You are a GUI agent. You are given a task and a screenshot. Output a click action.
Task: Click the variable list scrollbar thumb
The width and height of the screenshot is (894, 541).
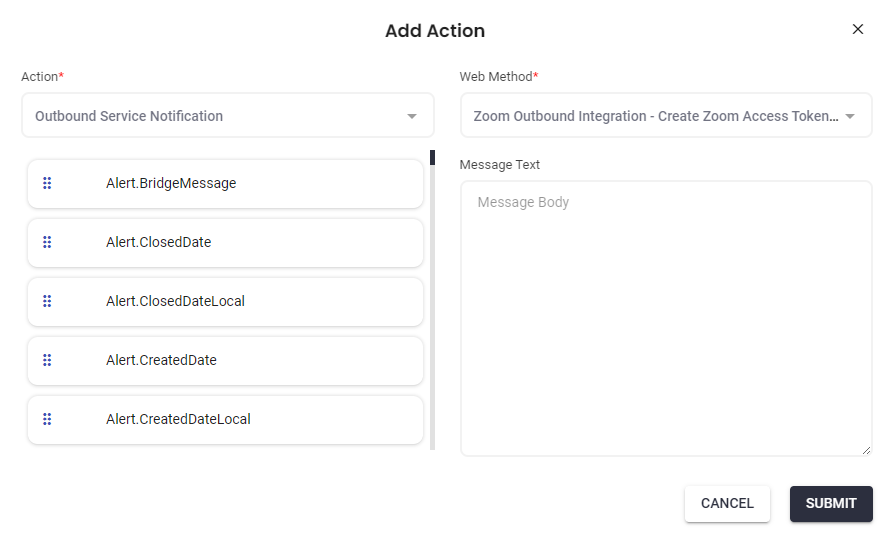pyautogui.click(x=432, y=157)
